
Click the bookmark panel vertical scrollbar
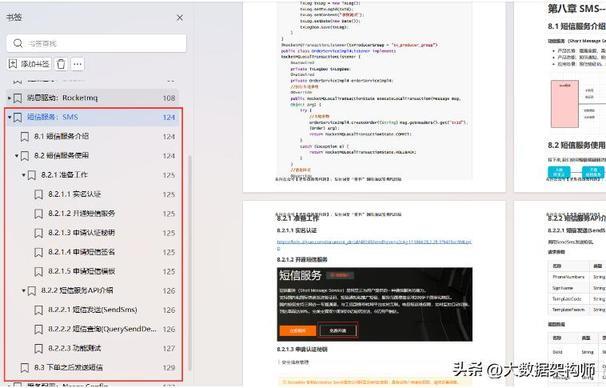[x=189, y=263]
